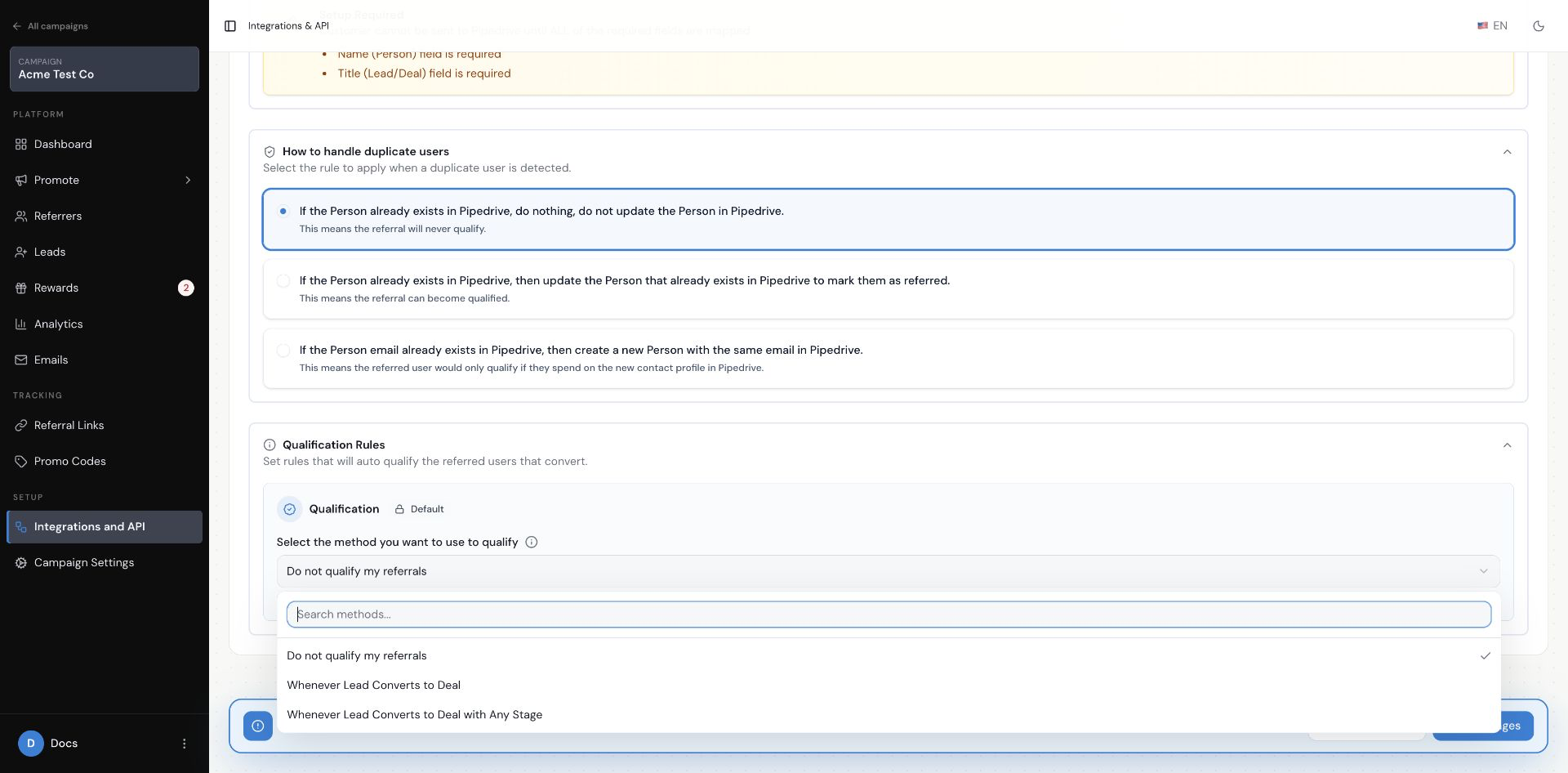
Task: Select 'do nothing, do not update the Person' option
Action: (x=889, y=219)
